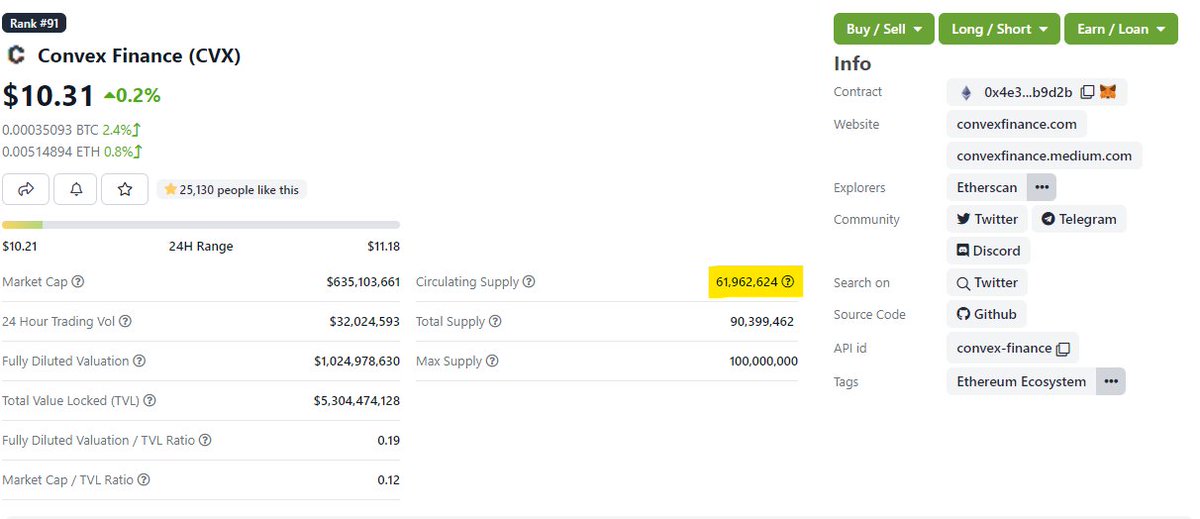This screenshot has height=519, width=1200.
Task: Open the Discord community link
Action: (x=989, y=250)
